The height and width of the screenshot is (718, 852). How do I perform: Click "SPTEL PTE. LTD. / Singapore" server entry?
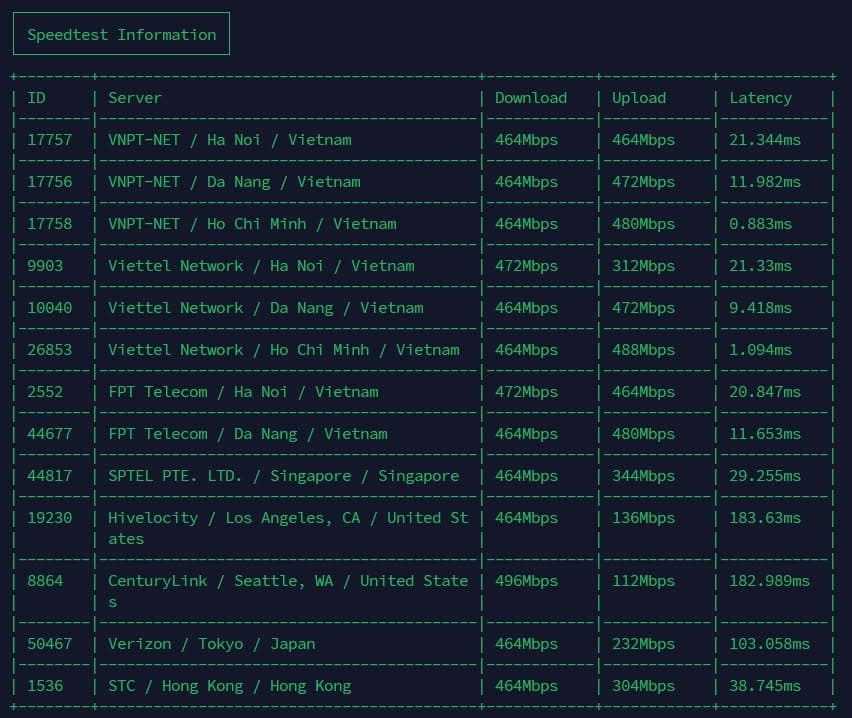click(284, 476)
